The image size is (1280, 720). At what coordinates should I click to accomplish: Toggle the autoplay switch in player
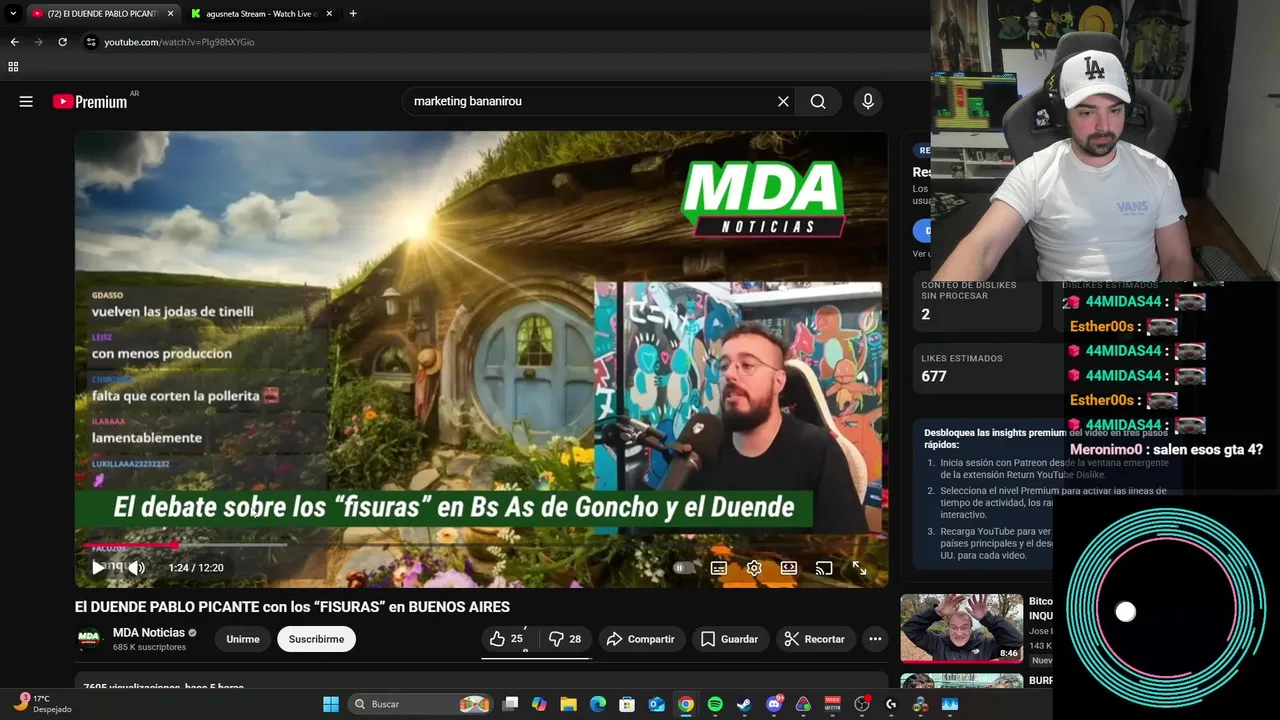[x=683, y=567]
